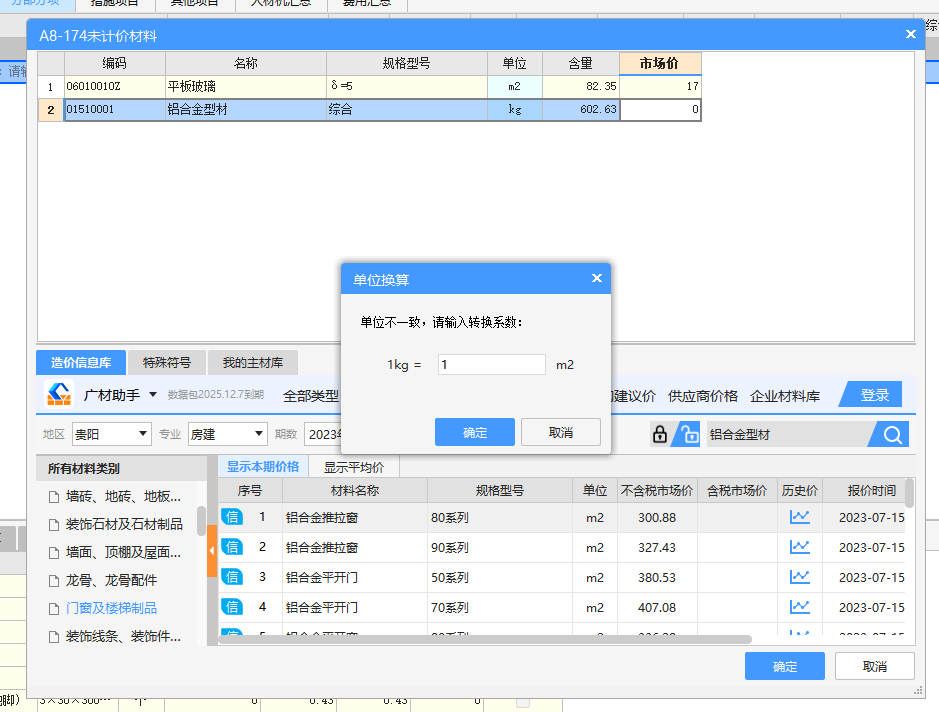This screenshot has width=939, height=712.
Task: Switch to 特殊符号 tab
Action: [167, 362]
